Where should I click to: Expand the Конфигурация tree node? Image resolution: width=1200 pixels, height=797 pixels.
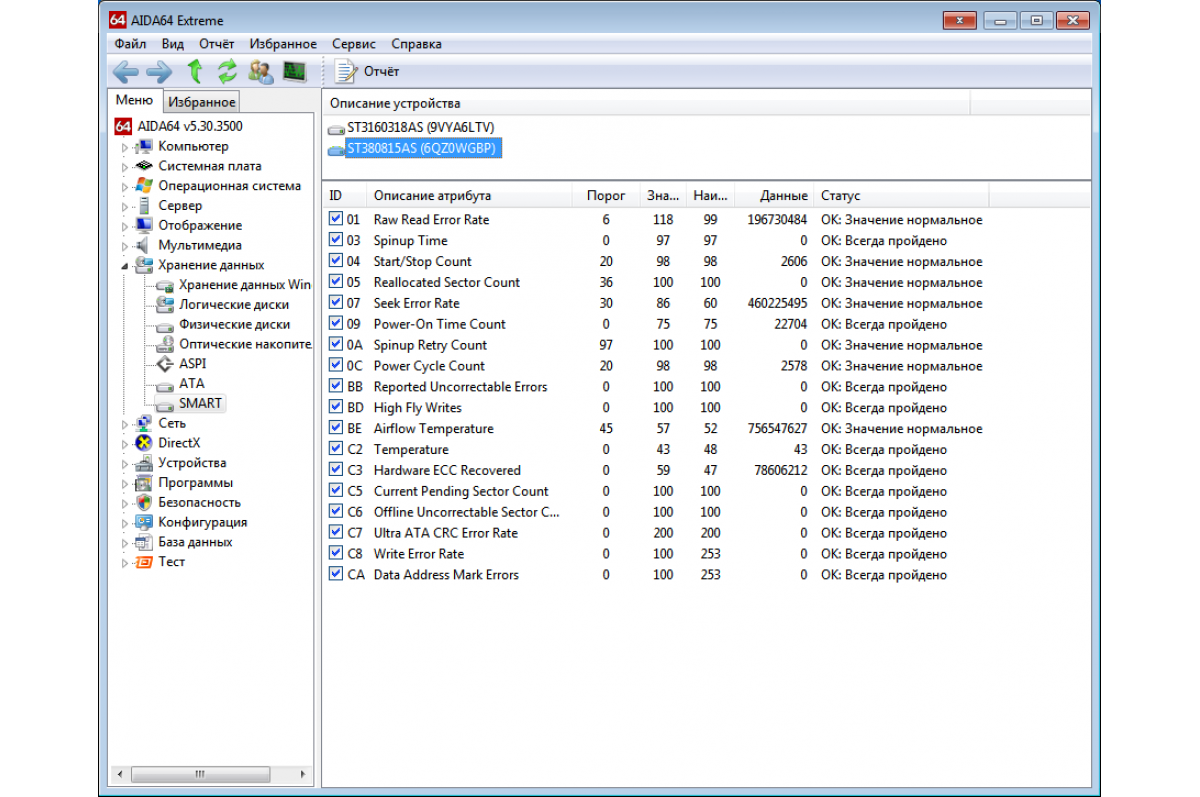[x=126, y=523]
